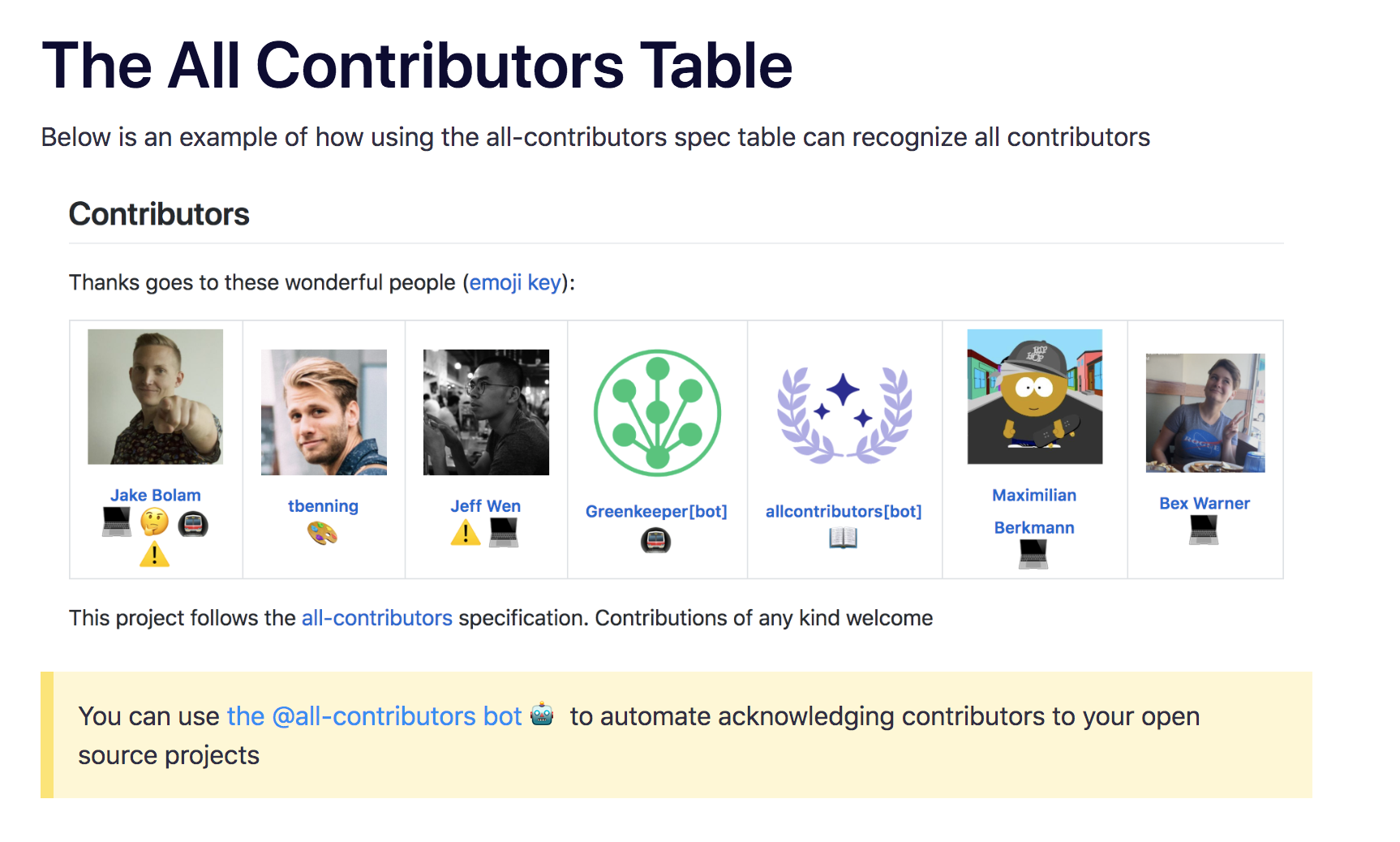This screenshot has width=1400, height=842.
Task: Click Jake Bolam's profile photo
Action: pos(155,397)
